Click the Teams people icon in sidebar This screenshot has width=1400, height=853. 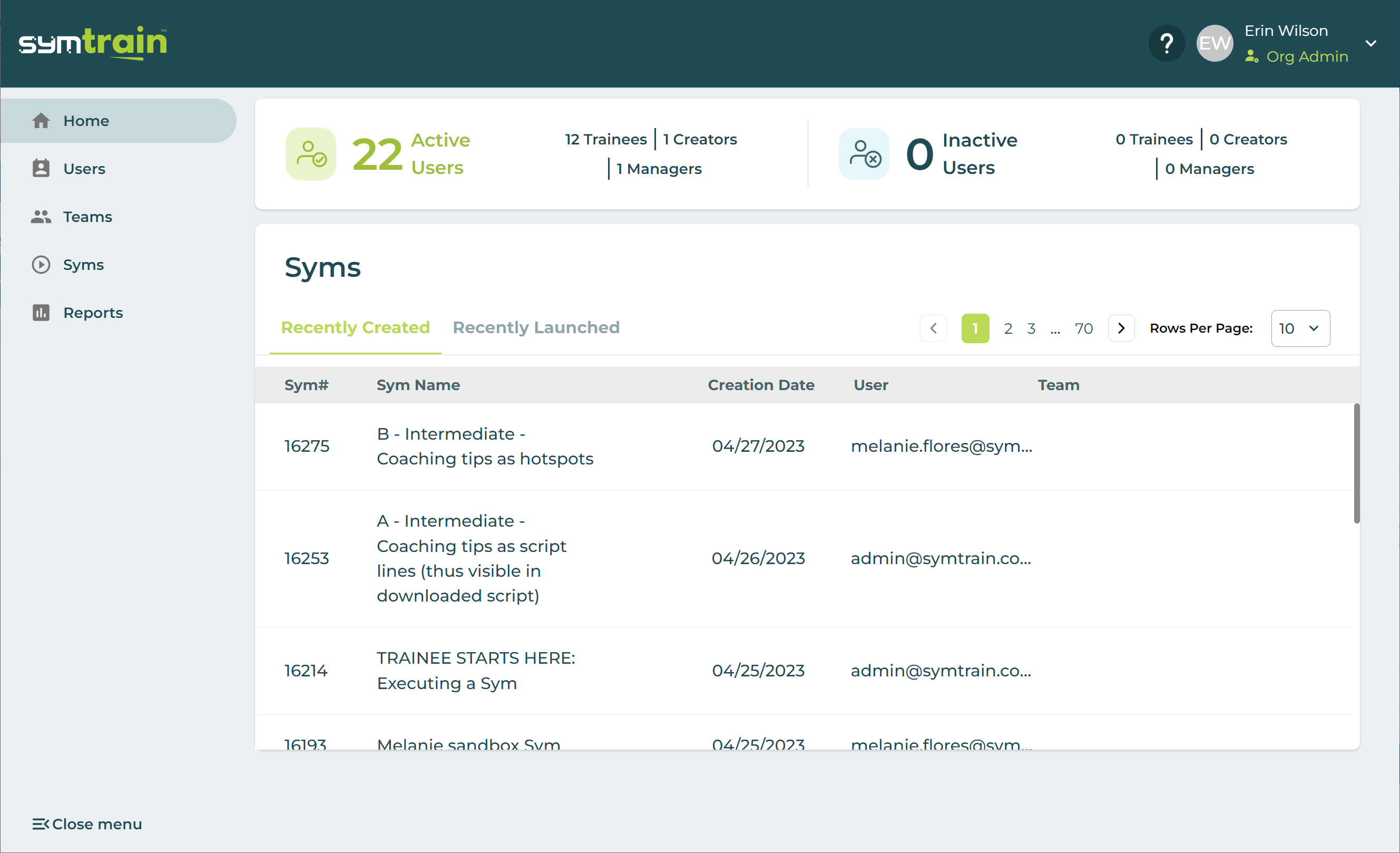tap(41, 217)
